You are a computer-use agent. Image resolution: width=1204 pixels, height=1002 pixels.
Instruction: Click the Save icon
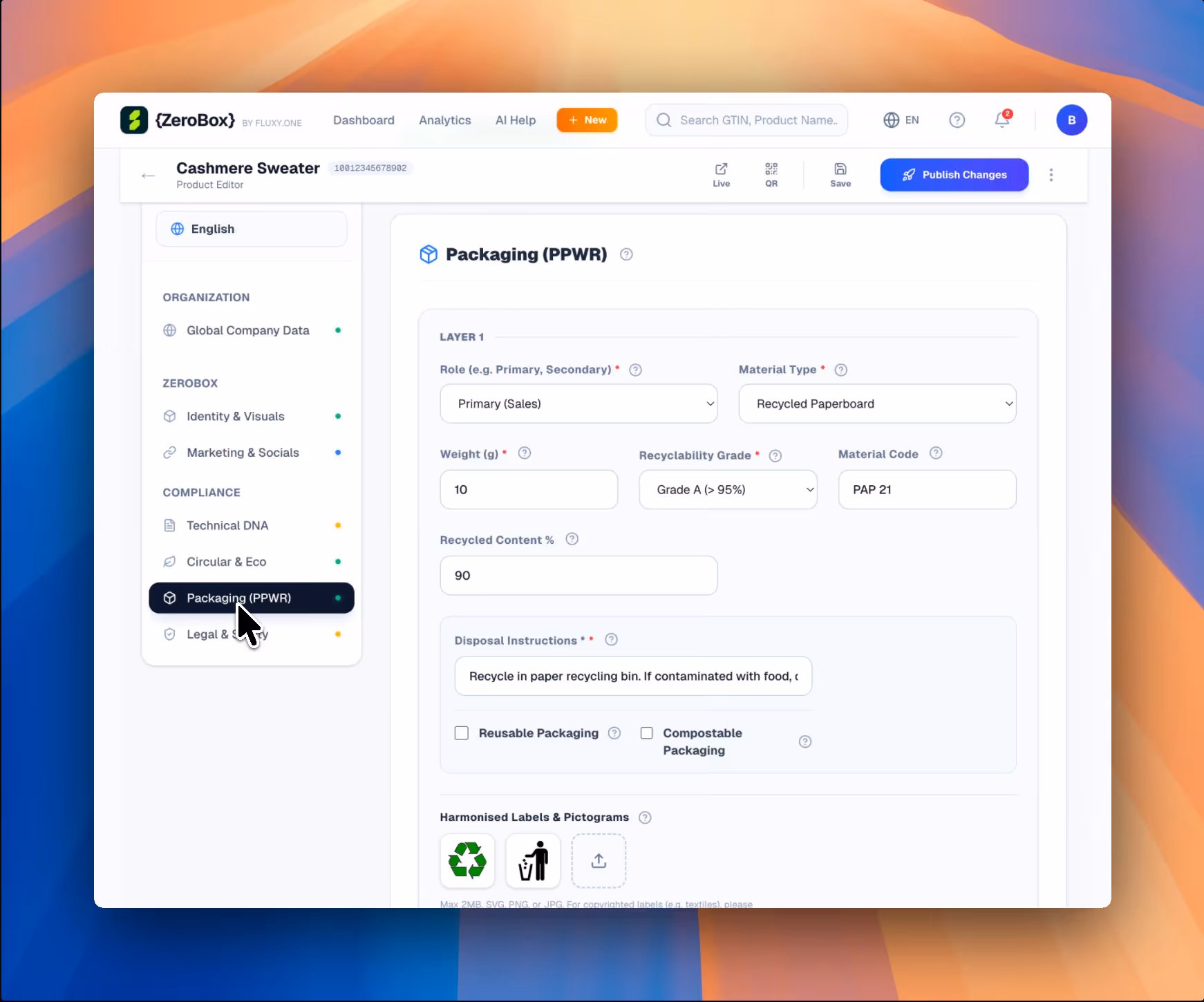(840, 175)
